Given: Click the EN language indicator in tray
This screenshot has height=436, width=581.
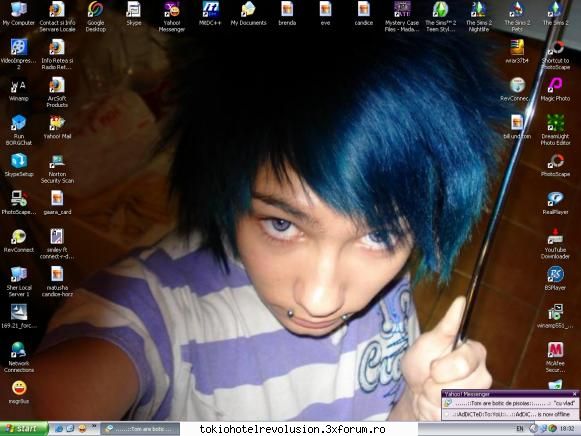Looking at the screenshot, I should point(520,429).
